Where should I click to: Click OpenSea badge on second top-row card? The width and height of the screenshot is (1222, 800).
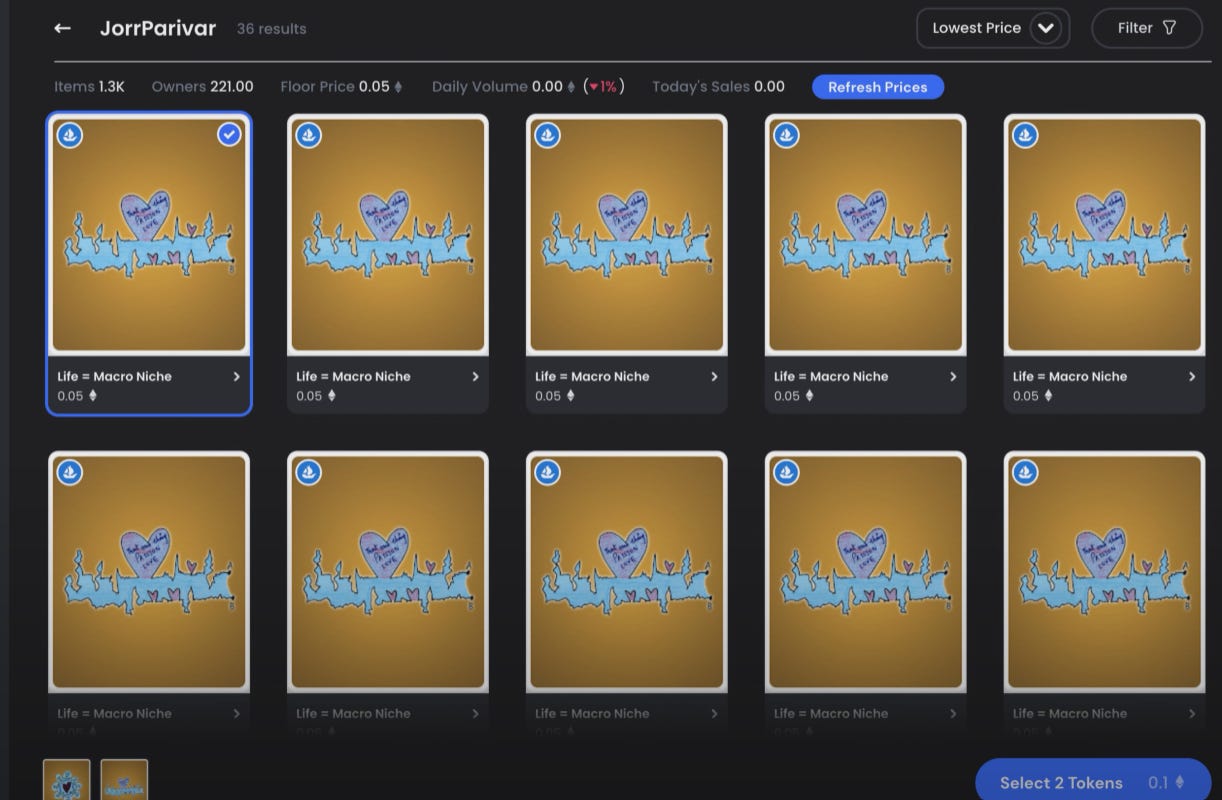tap(308, 135)
